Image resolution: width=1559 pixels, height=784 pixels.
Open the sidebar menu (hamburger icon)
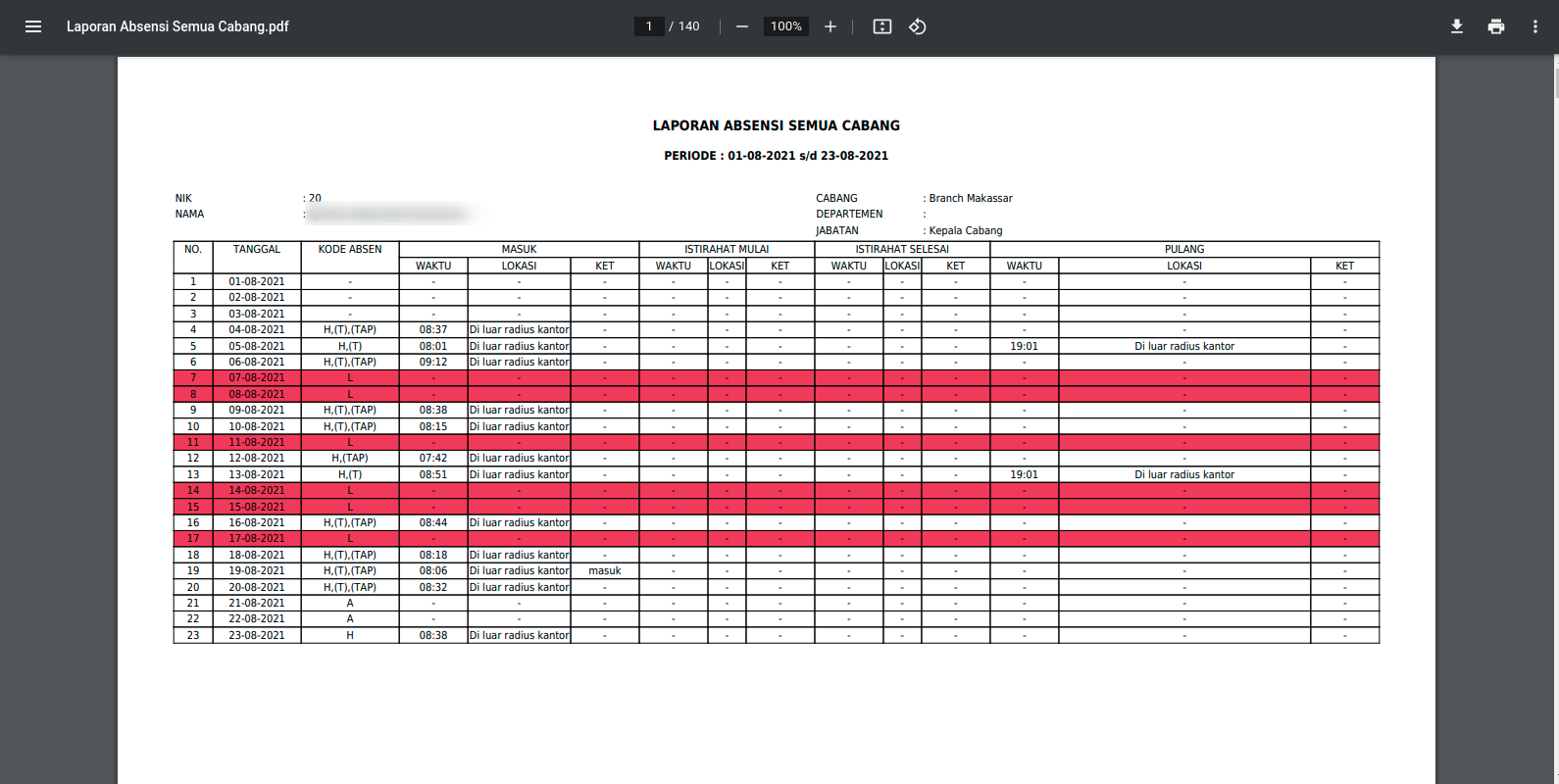[33, 26]
